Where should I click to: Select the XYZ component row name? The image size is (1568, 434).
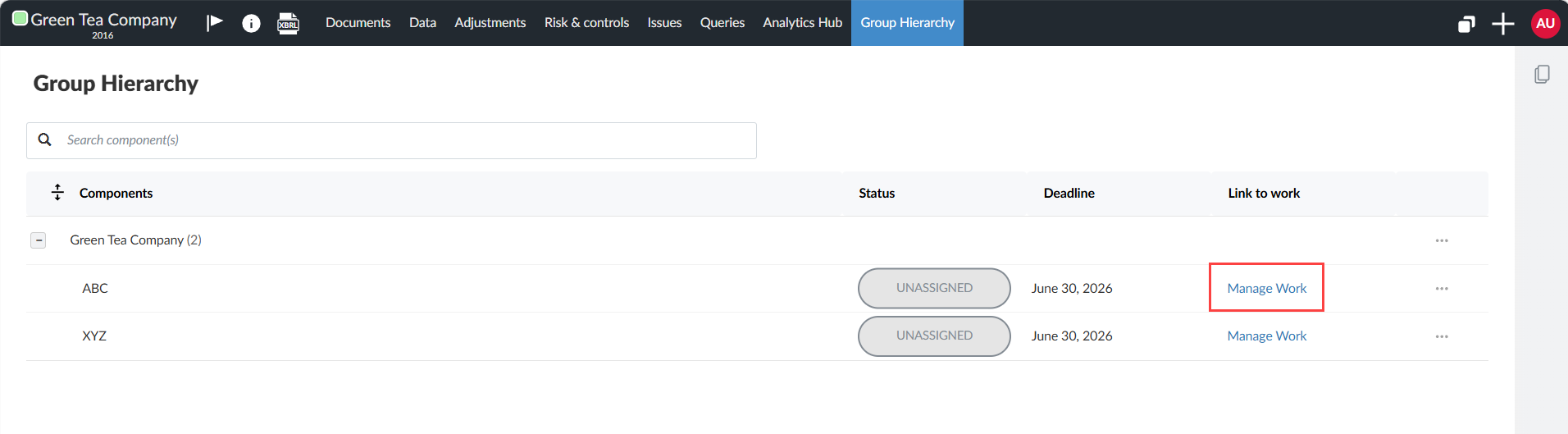click(x=94, y=336)
